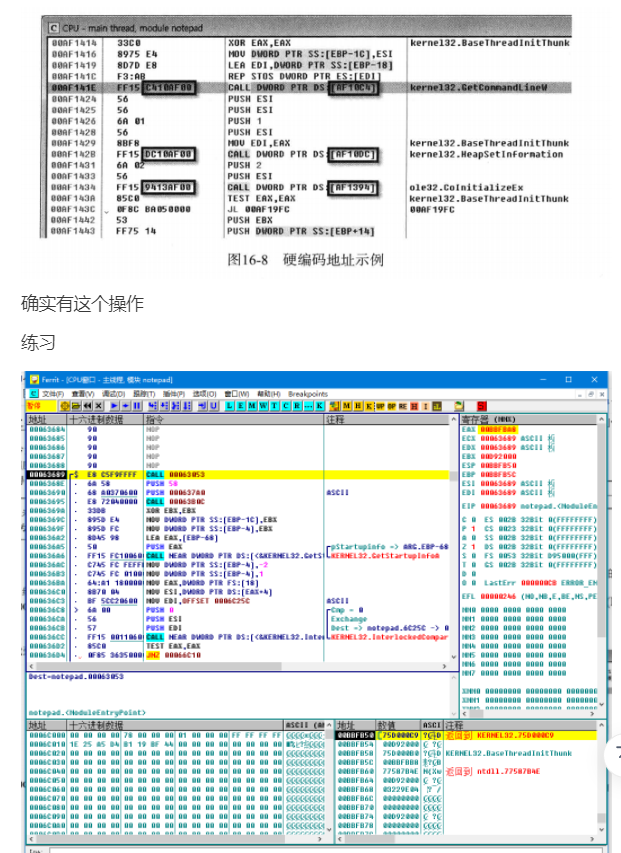
Task: Click the yellow H plugin icon
Action: (358, 405)
